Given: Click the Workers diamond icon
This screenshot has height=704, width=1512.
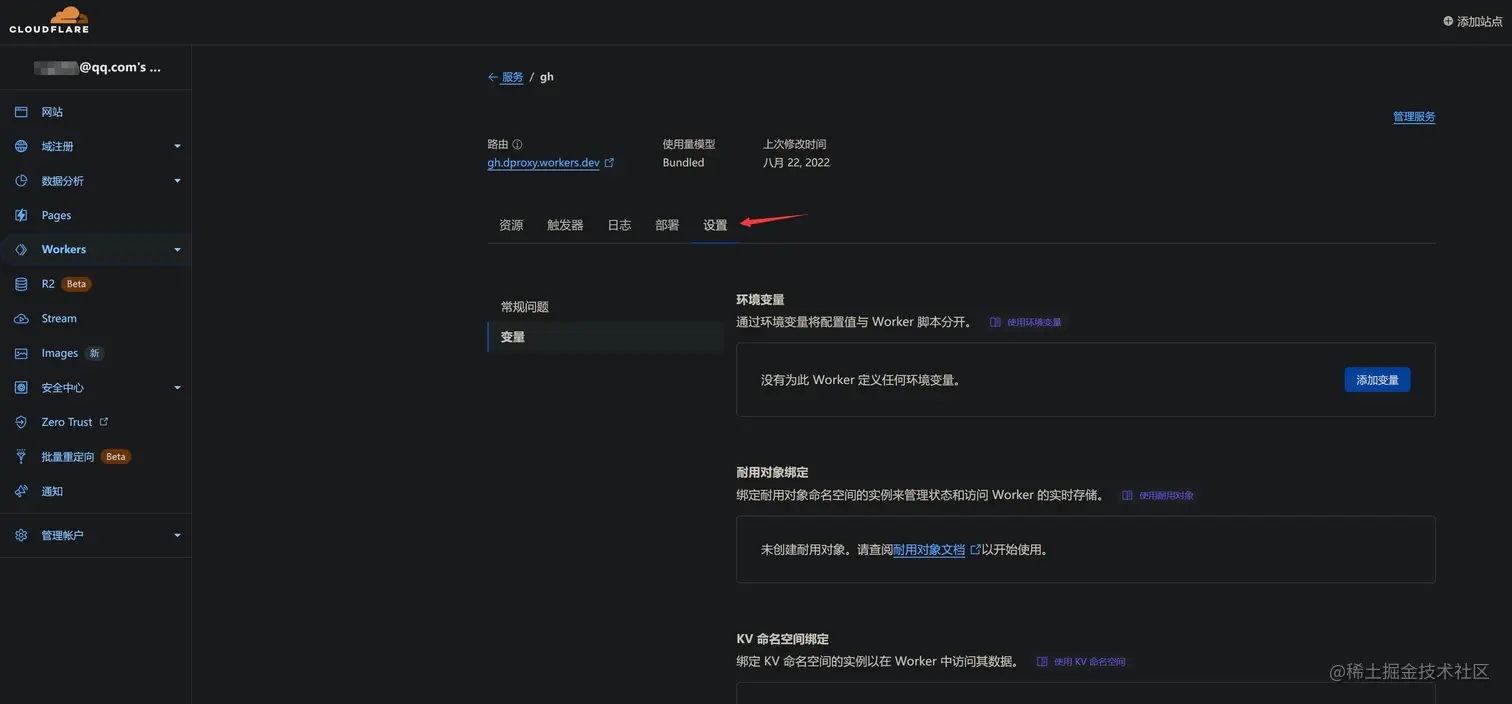Looking at the screenshot, I should point(21,249).
